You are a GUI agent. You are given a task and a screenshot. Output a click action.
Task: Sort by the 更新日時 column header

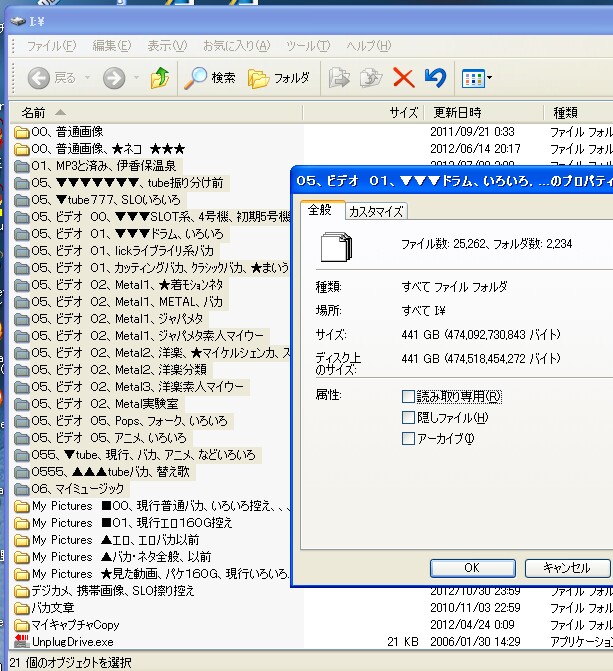tap(484, 113)
